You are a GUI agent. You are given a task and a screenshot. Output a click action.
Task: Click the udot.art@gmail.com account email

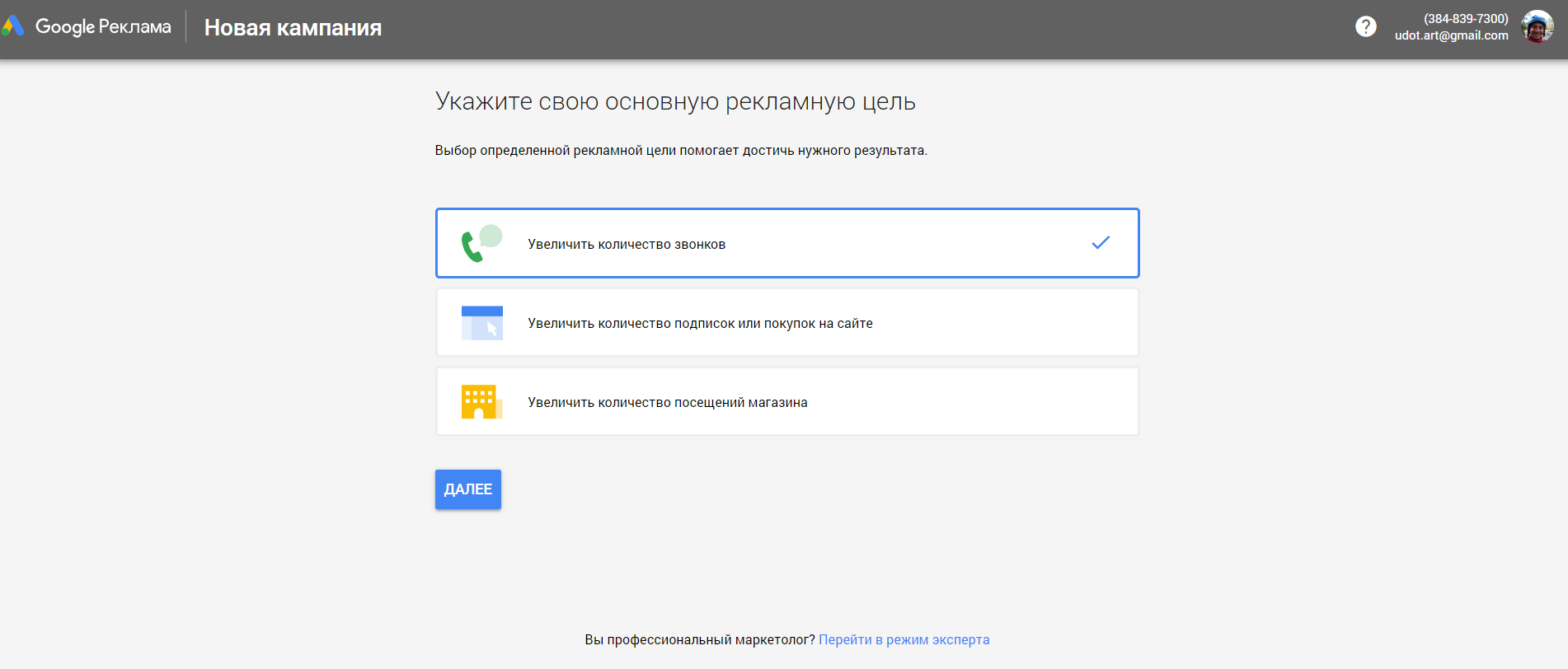[x=1451, y=35]
